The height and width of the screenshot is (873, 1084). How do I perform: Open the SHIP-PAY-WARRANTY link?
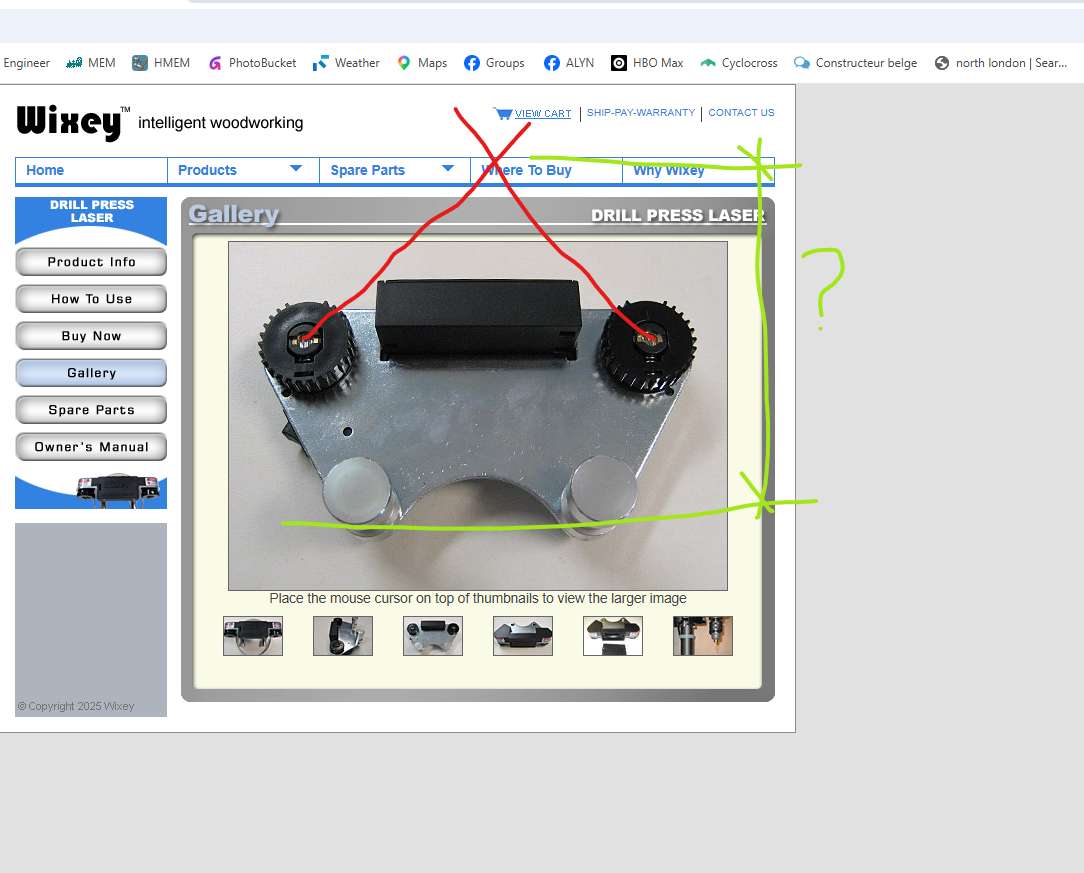[x=641, y=113]
